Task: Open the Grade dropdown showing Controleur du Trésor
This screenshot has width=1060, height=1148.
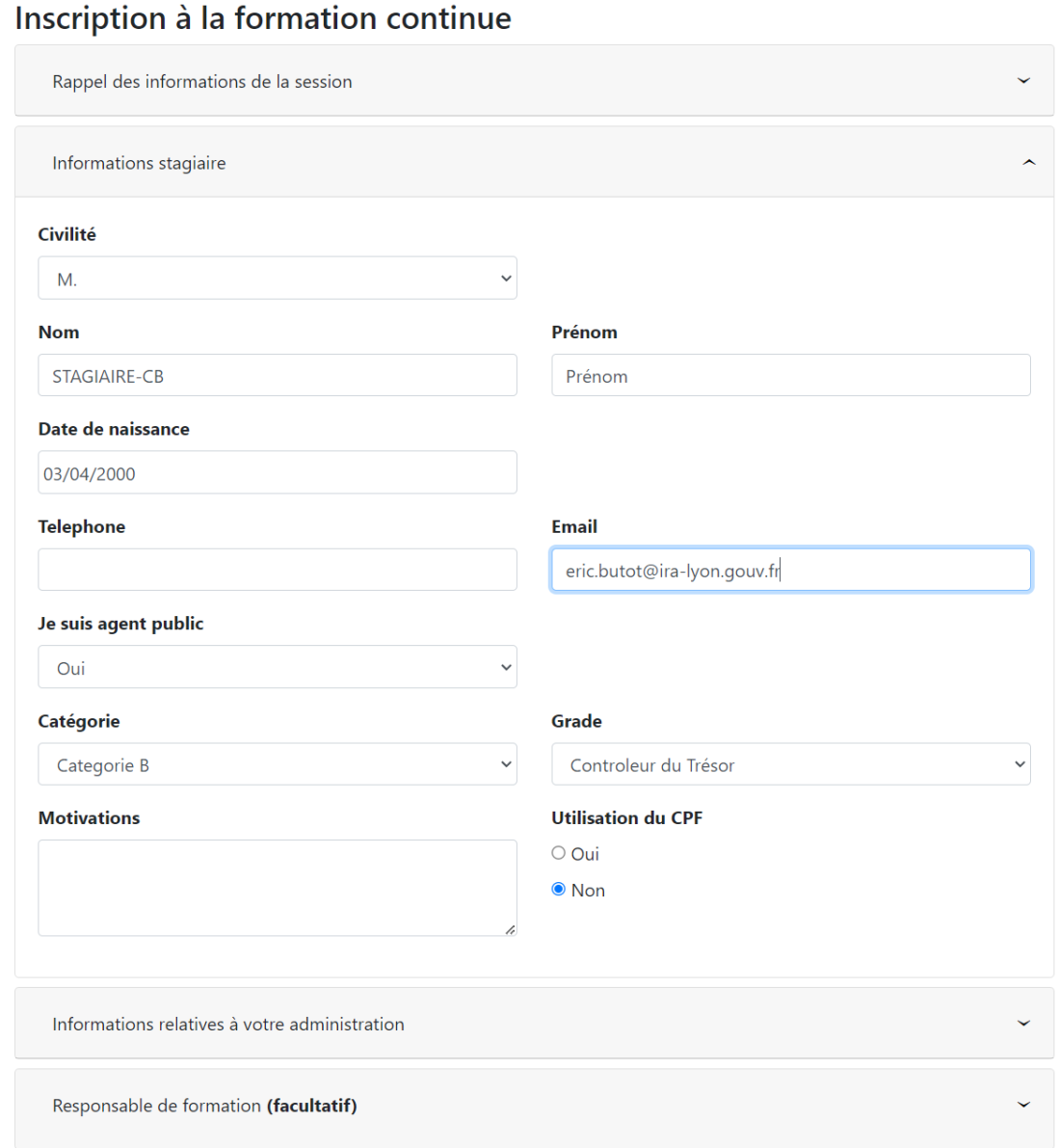Action: click(x=790, y=763)
